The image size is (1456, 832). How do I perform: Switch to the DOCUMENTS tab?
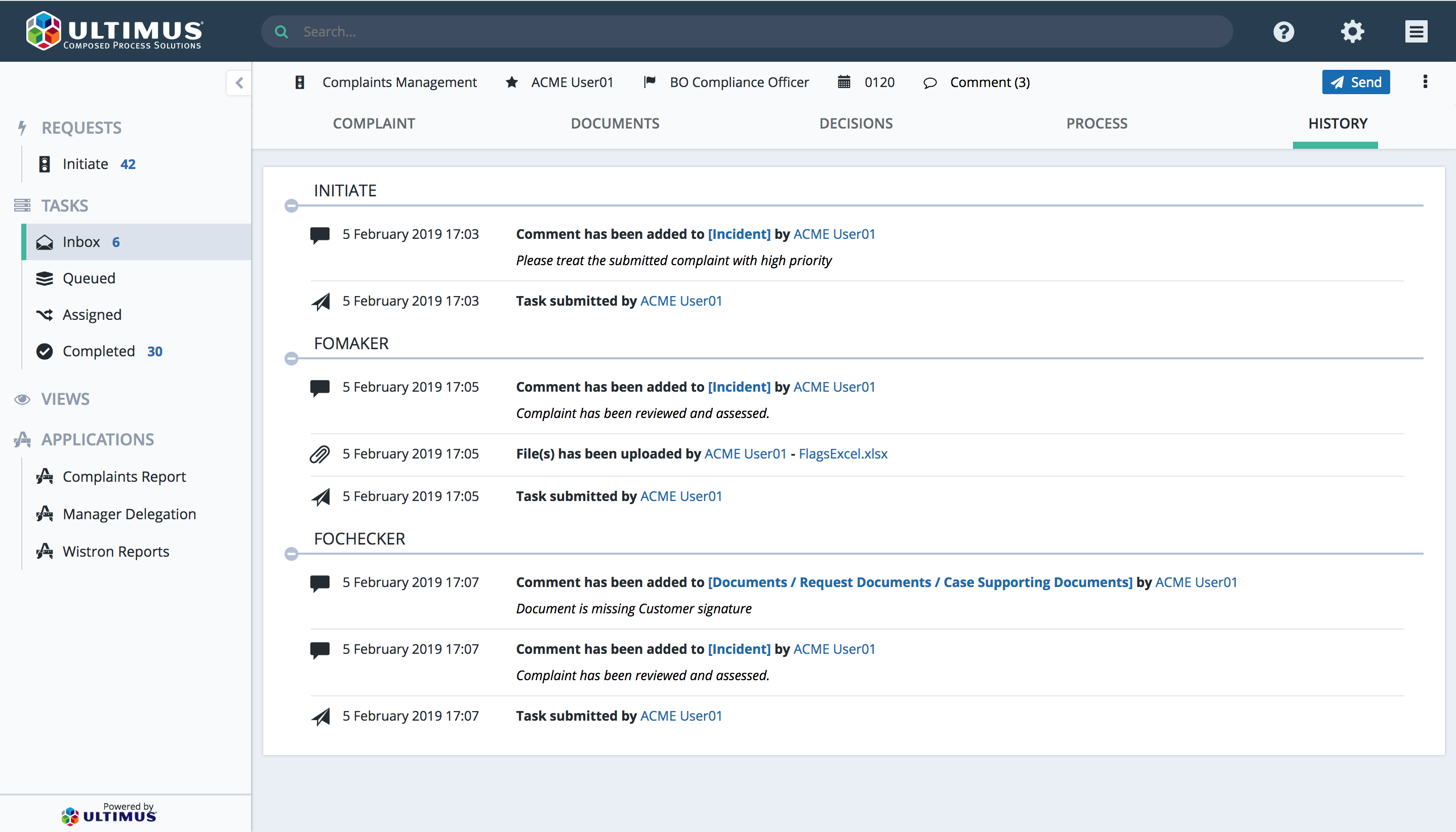pos(615,123)
